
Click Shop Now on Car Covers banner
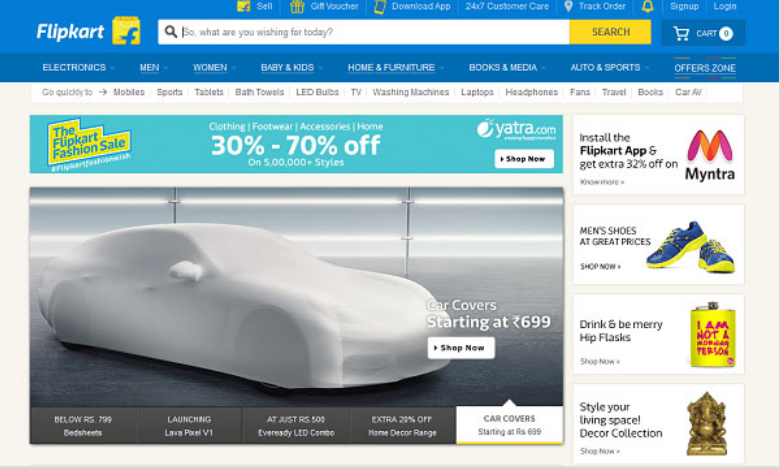[x=461, y=348]
